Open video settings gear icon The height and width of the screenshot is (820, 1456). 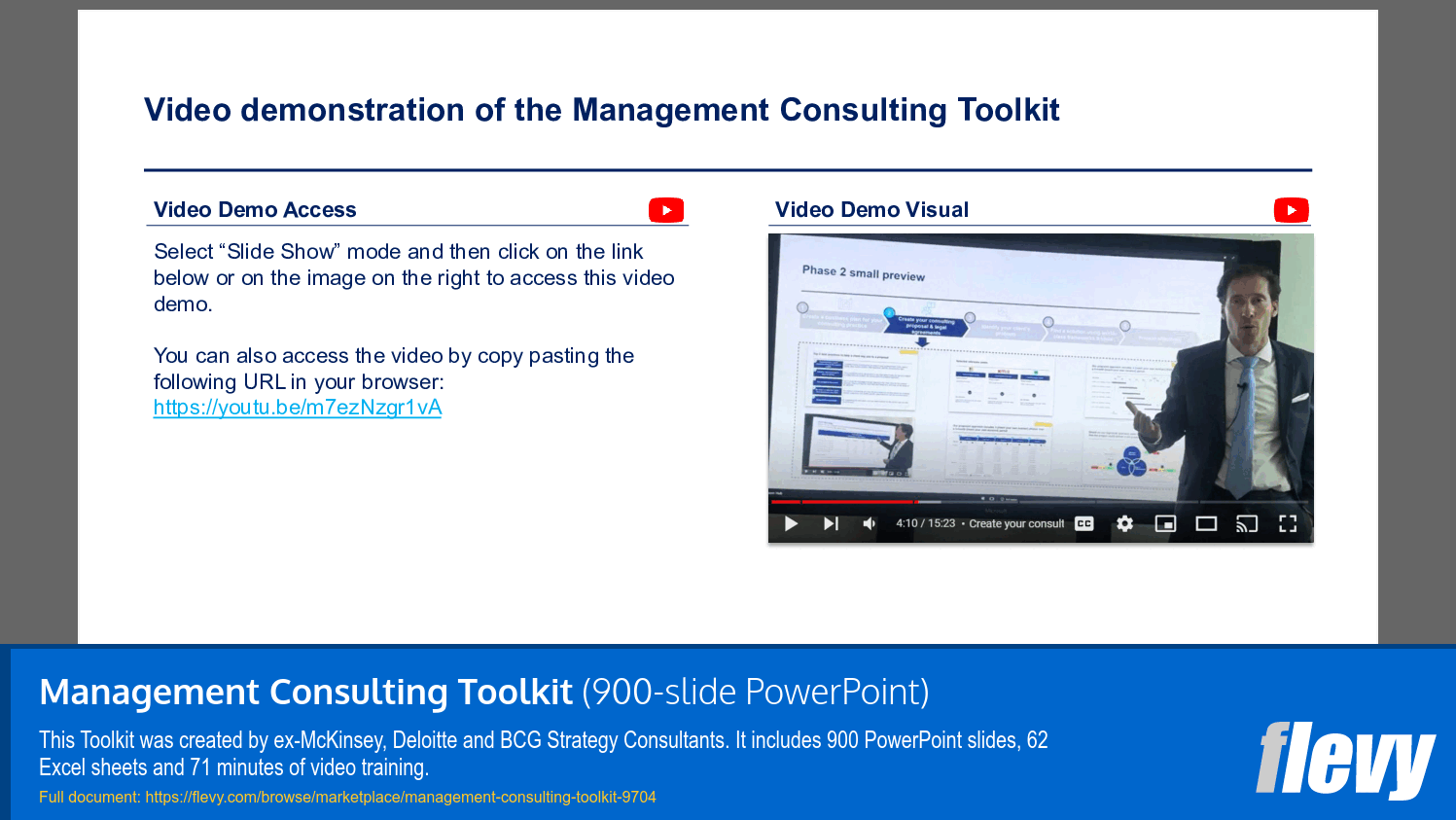(x=1125, y=523)
